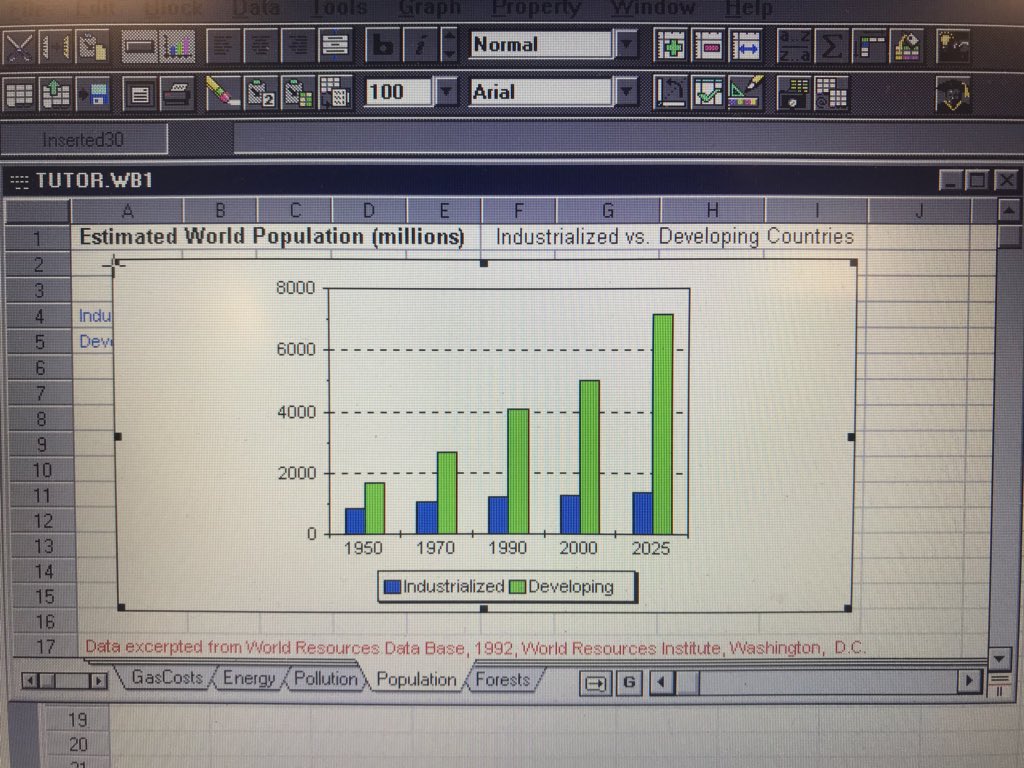Image resolution: width=1024 pixels, height=768 pixels.
Task: Open the Graph menu
Action: click(429, 8)
